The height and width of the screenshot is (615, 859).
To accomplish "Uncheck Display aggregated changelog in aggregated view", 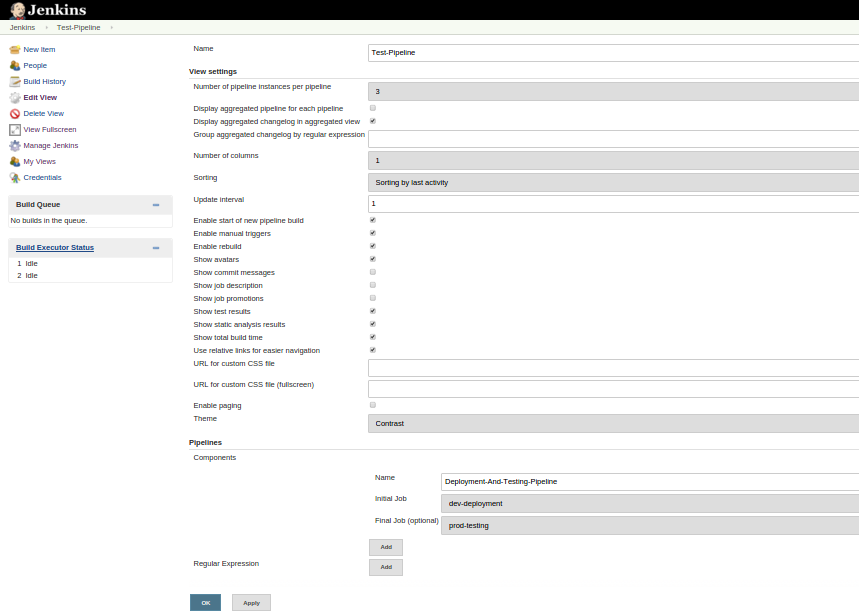I will click(373, 121).
